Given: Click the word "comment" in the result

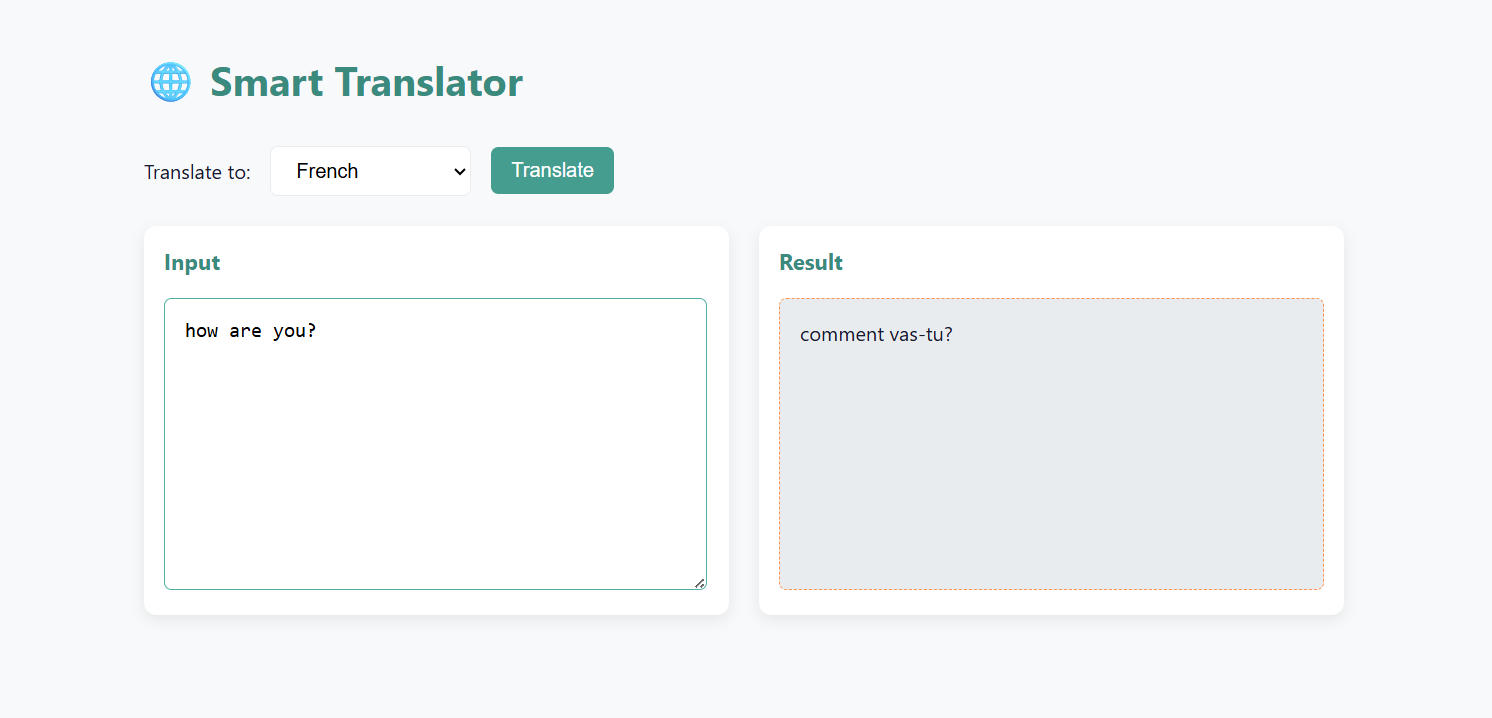Looking at the screenshot, I should [841, 334].
